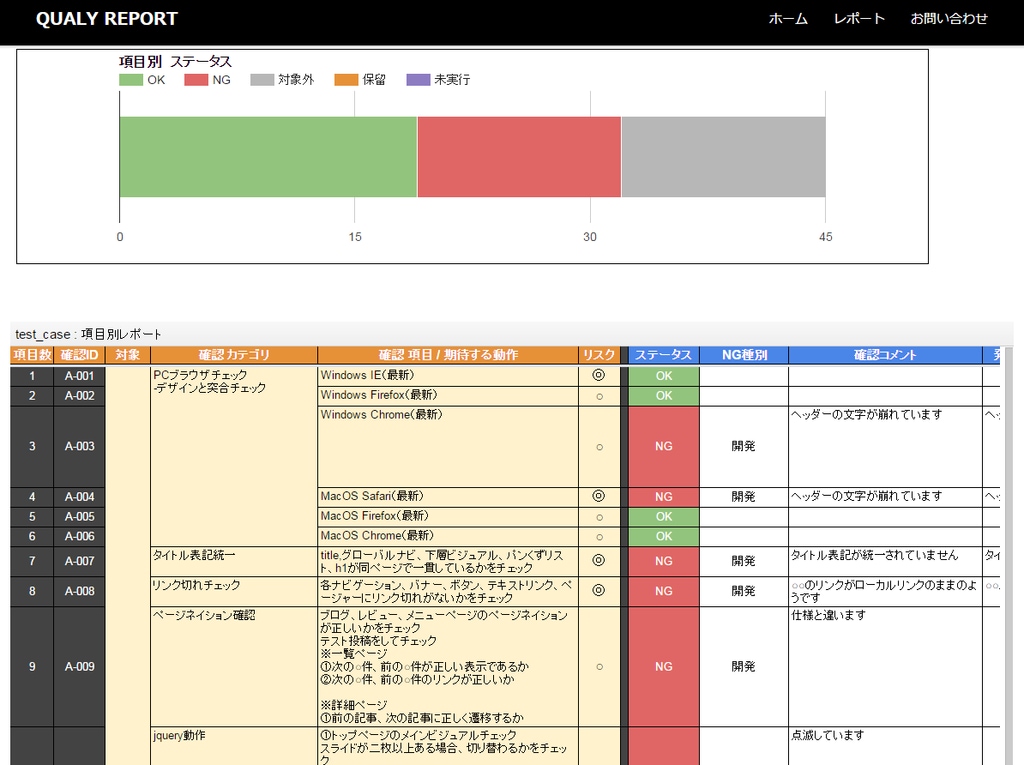1024x765 pixels.
Task: Click comment タイトル表記が統一されていません
Action: click(x=874, y=555)
